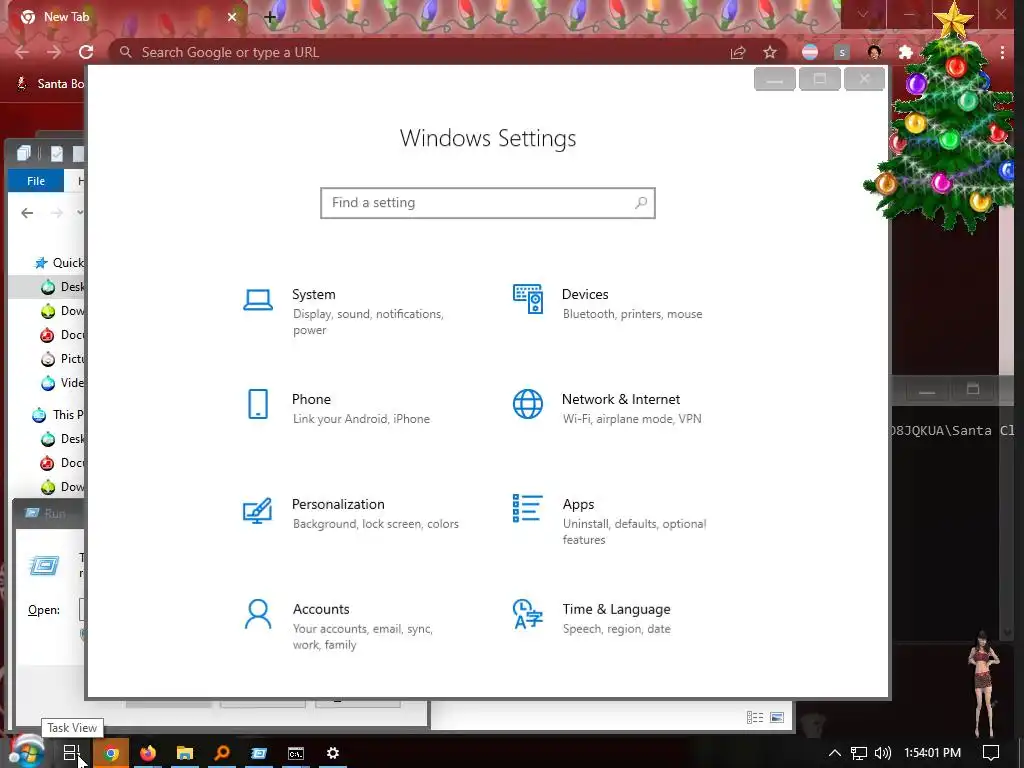Click the Start button
The image size is (1024, 768).
(x=26, y=752)
